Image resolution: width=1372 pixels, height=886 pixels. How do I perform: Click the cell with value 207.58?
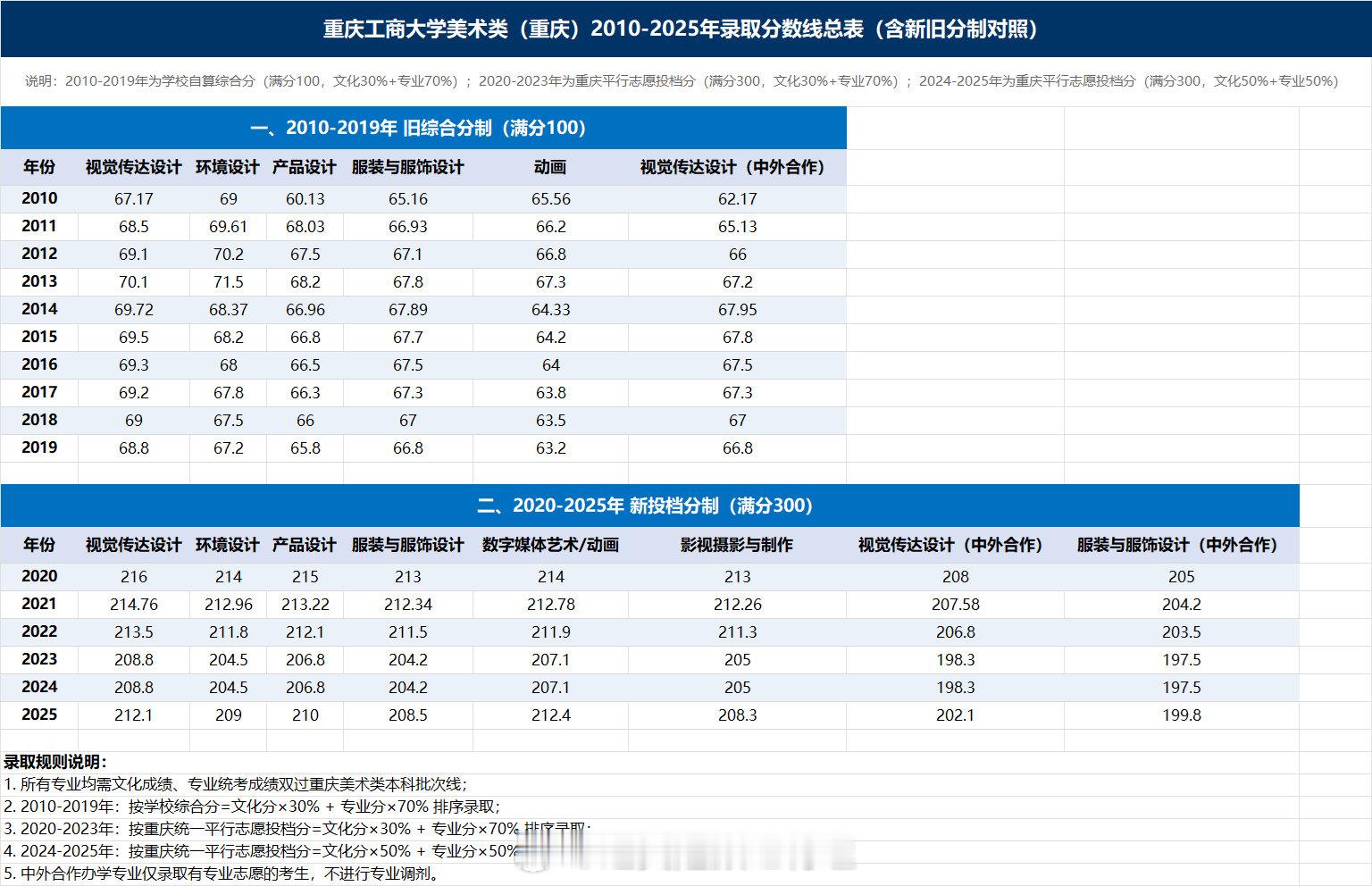[x=956, y=605]
